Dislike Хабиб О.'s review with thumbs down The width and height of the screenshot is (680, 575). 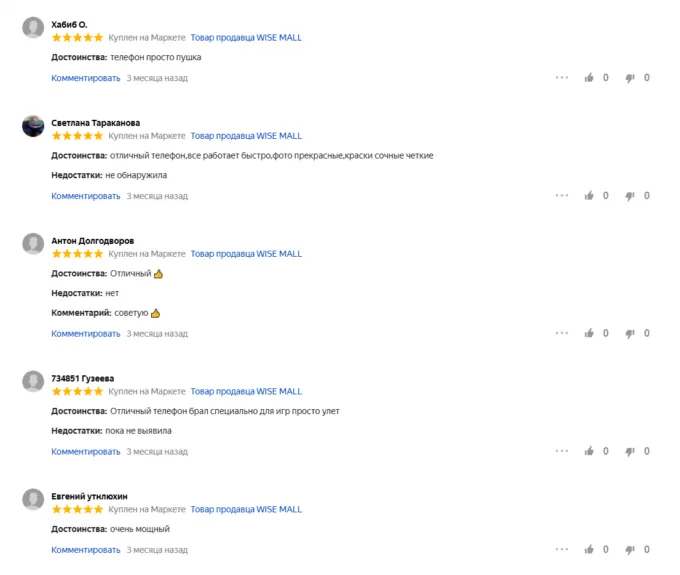coord(630,78)
